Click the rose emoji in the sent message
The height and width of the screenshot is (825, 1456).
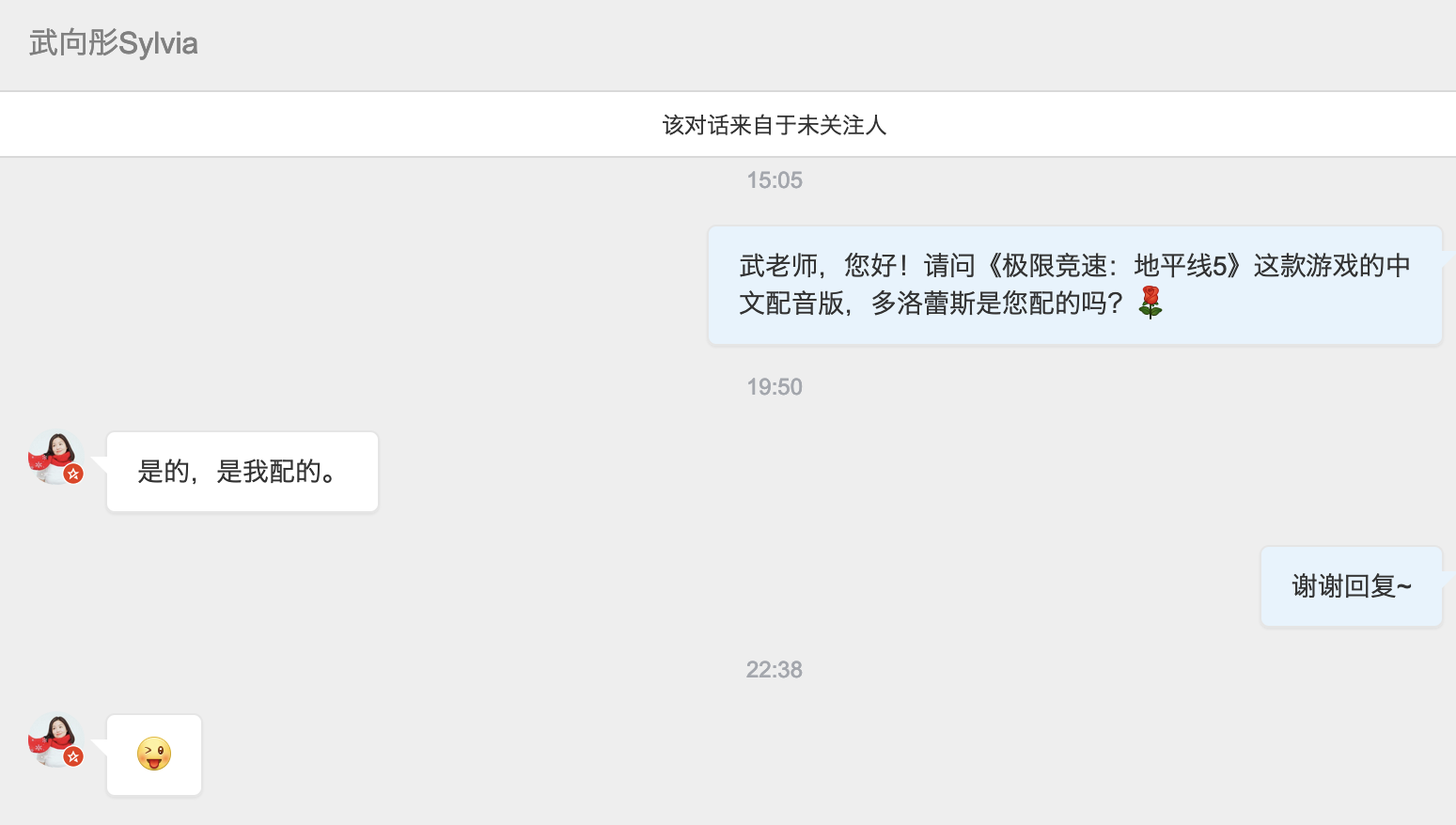(1151, 303)
